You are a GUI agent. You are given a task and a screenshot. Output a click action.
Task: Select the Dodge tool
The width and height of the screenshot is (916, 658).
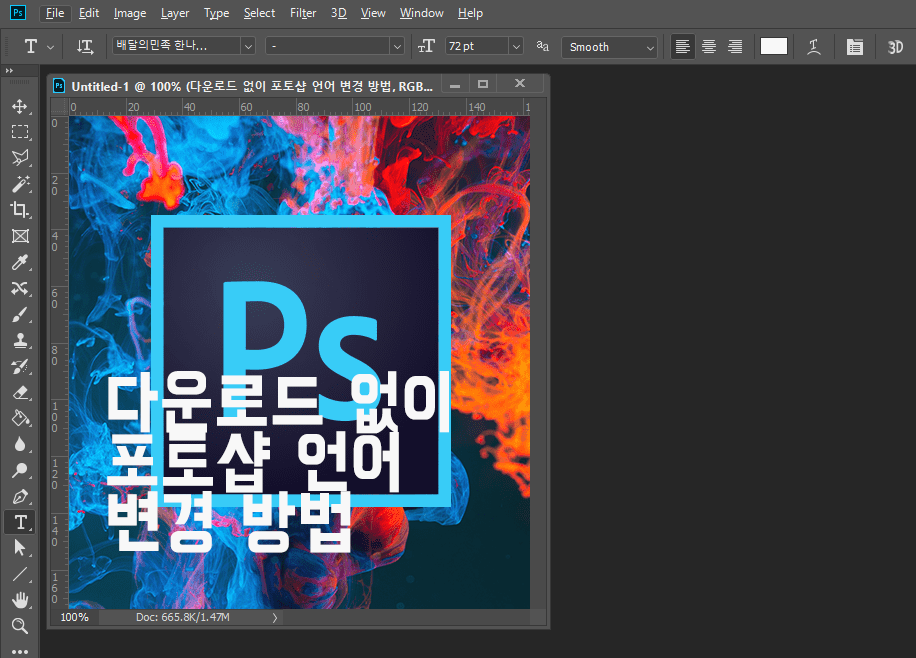point(20,470)
